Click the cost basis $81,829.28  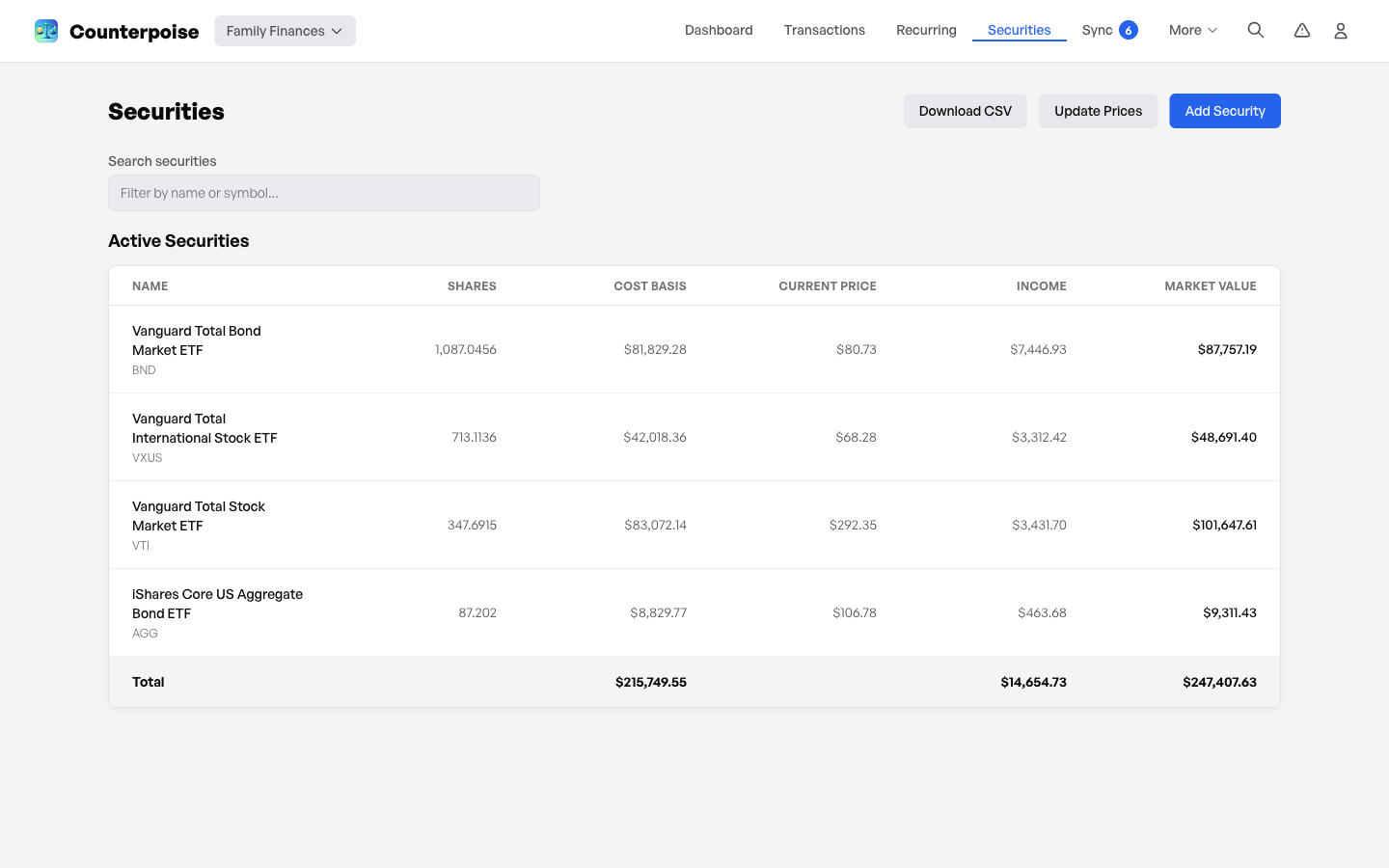click(655, 349)
